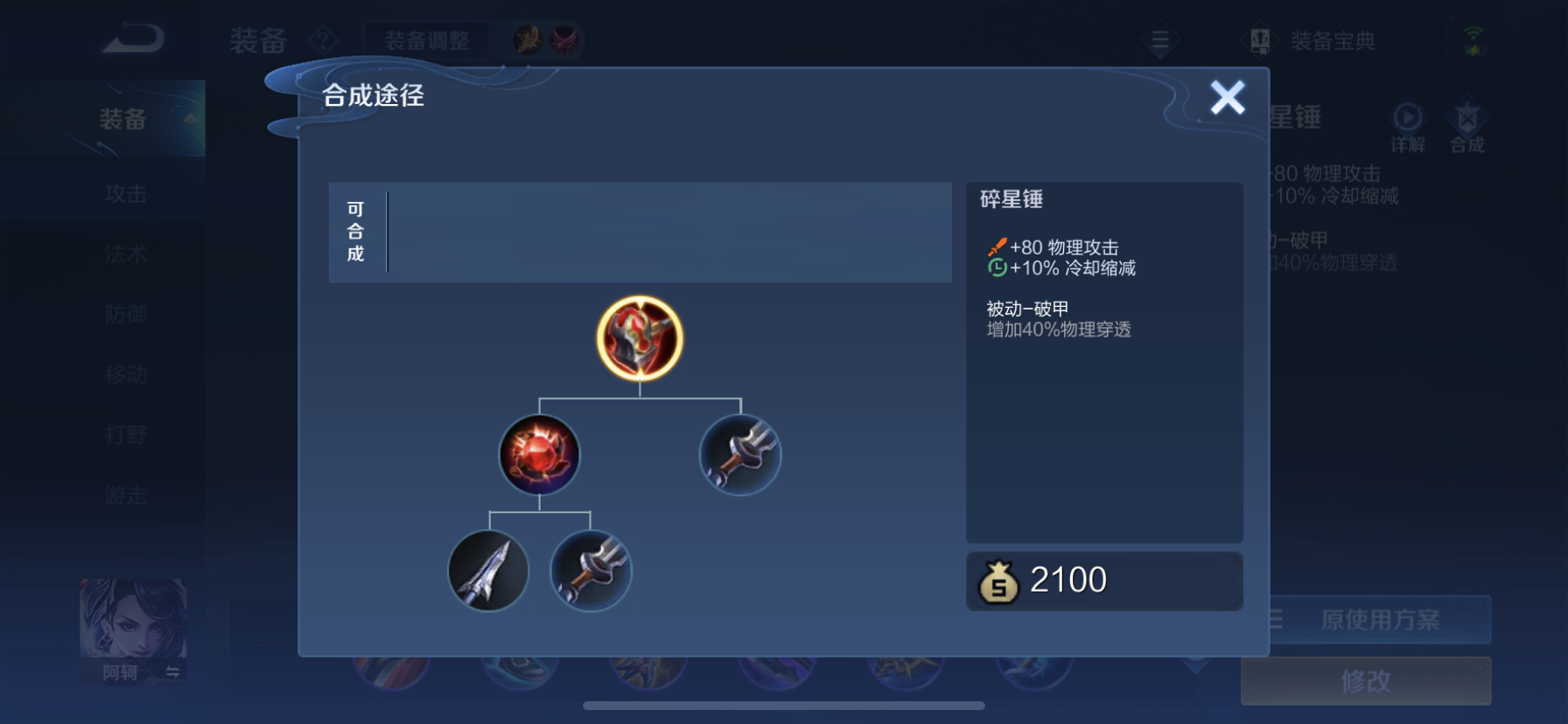Select the spear icon in bottom row
This screenshot has height=724, width=1568.
coord(591,570)
